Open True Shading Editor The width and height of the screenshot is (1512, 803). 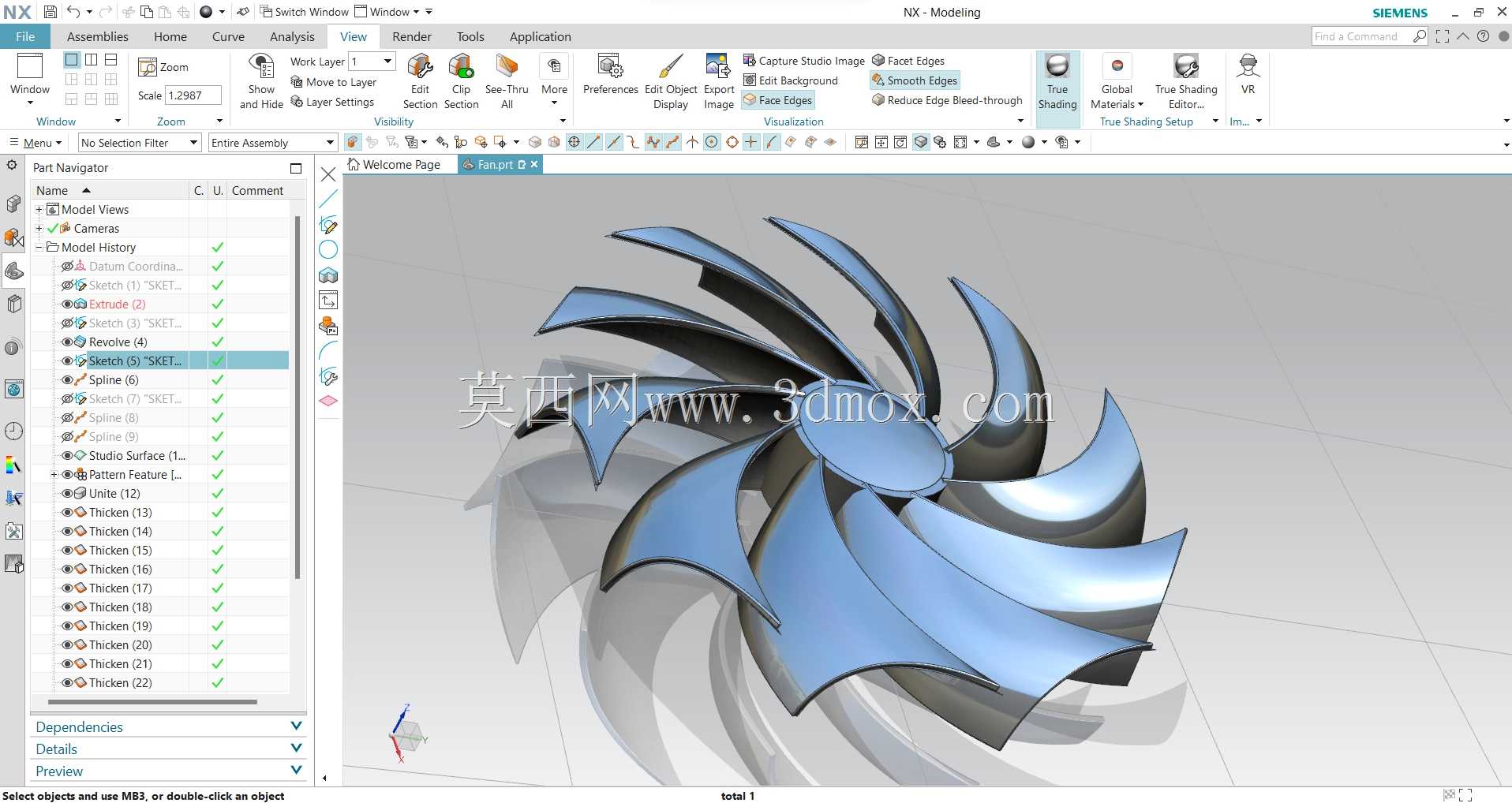click(x=1186, y=82)
